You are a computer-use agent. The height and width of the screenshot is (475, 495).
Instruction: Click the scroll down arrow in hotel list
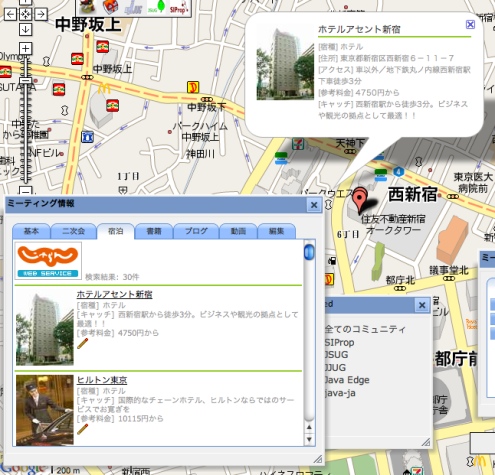309,439
